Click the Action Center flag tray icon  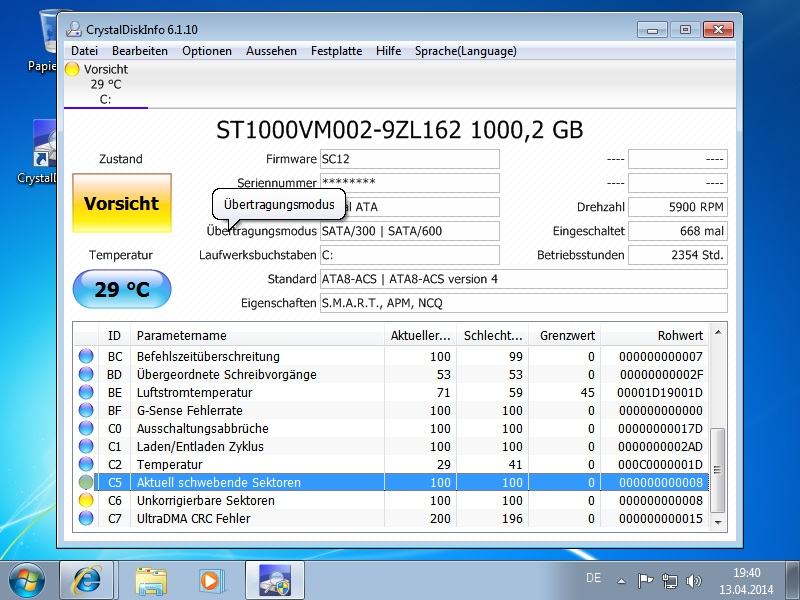pyautogui.click(x=645, y=580)
